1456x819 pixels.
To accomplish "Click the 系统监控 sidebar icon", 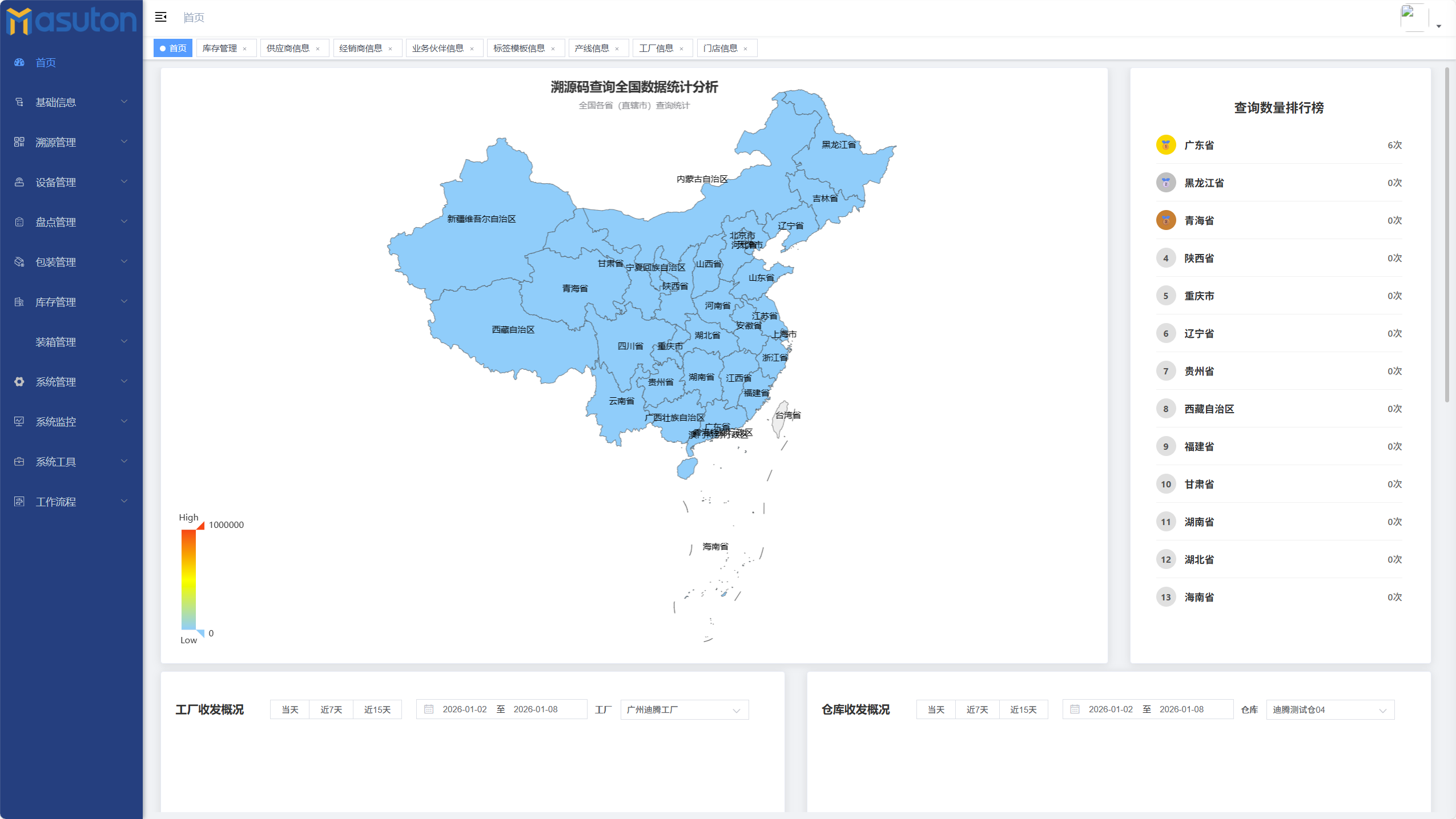I will pos(19,421).
